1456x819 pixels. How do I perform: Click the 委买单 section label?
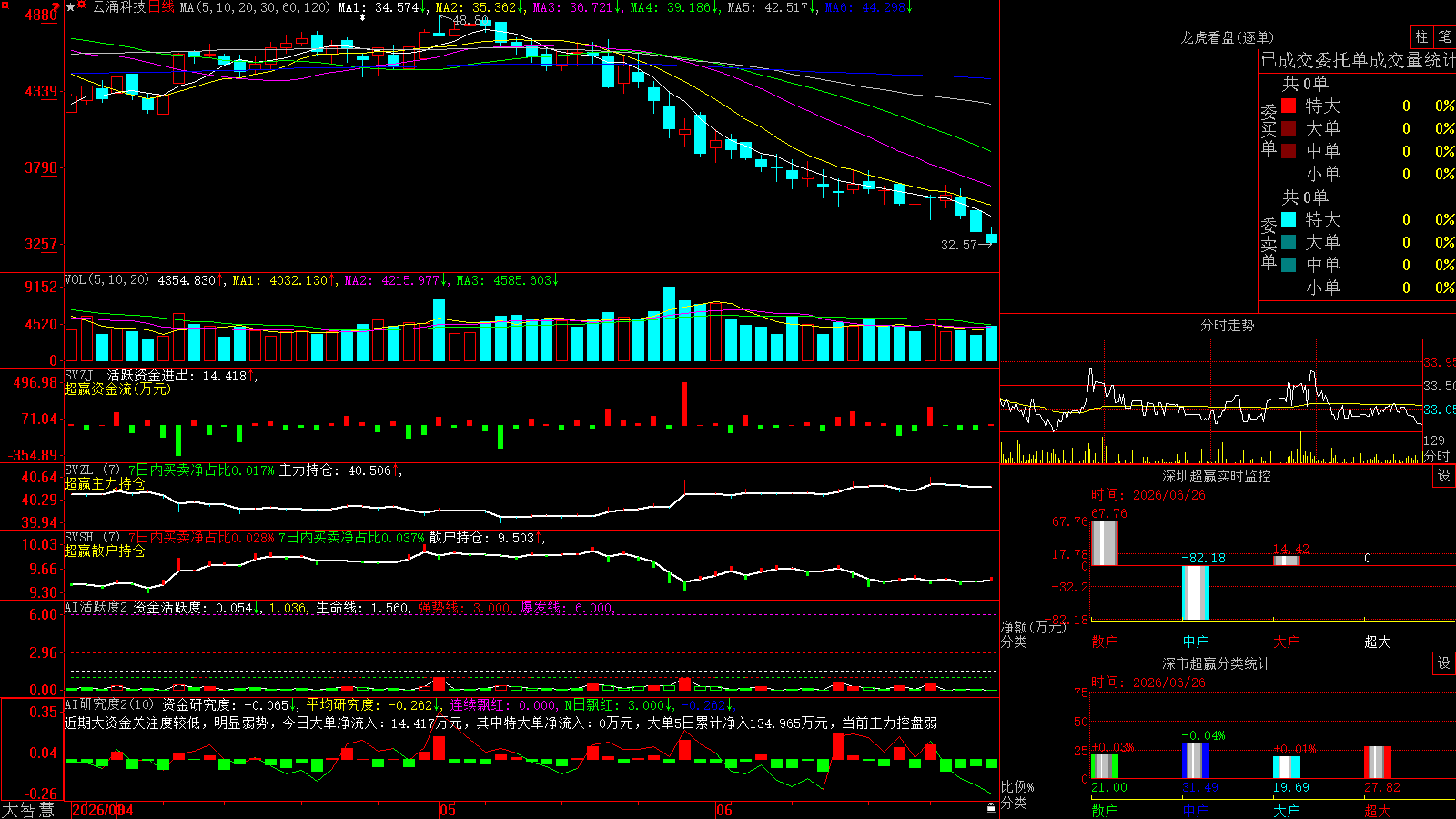(1269, 129)
